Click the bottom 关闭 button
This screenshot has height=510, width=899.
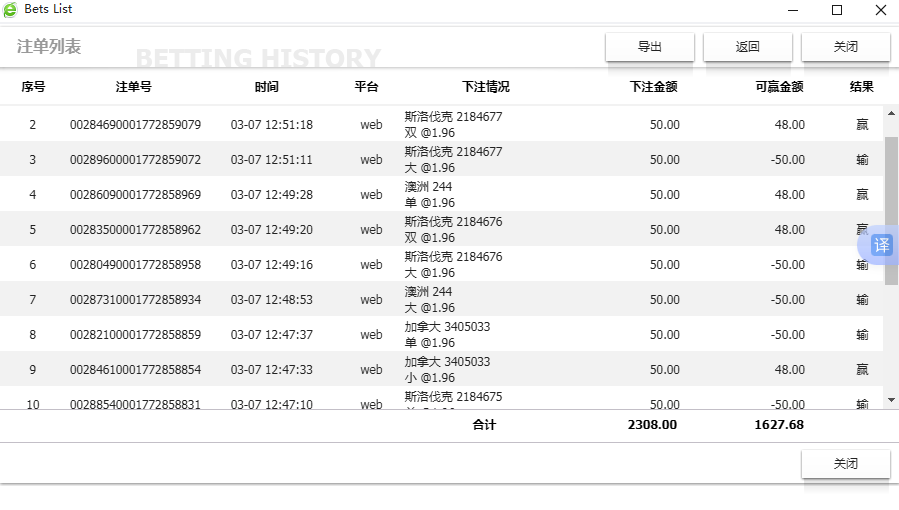click(846, 464)
